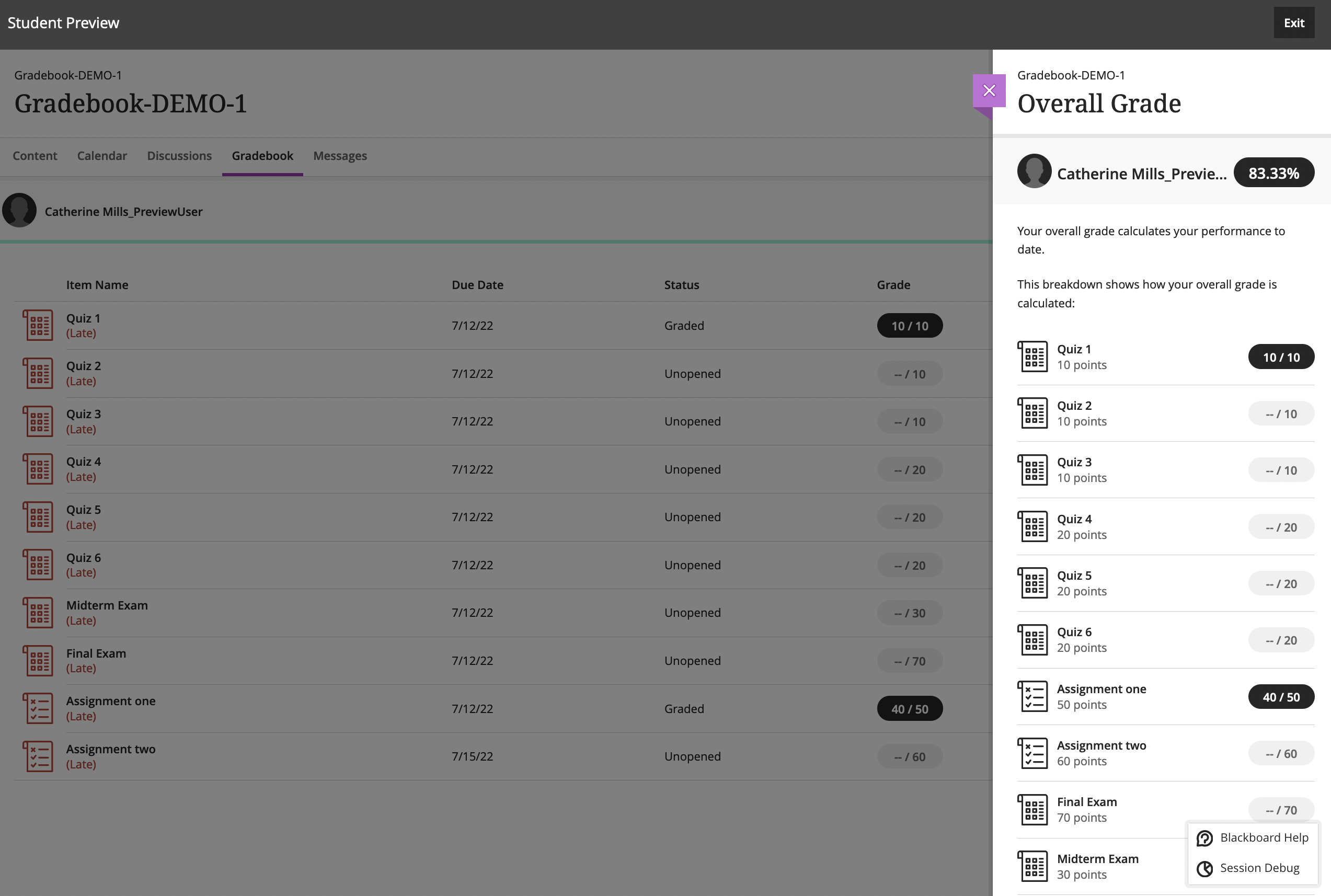Click 40 / 50 grade pill in gradebook list
The height and width of the screenshot is (896, 1331).
[909, 708]
